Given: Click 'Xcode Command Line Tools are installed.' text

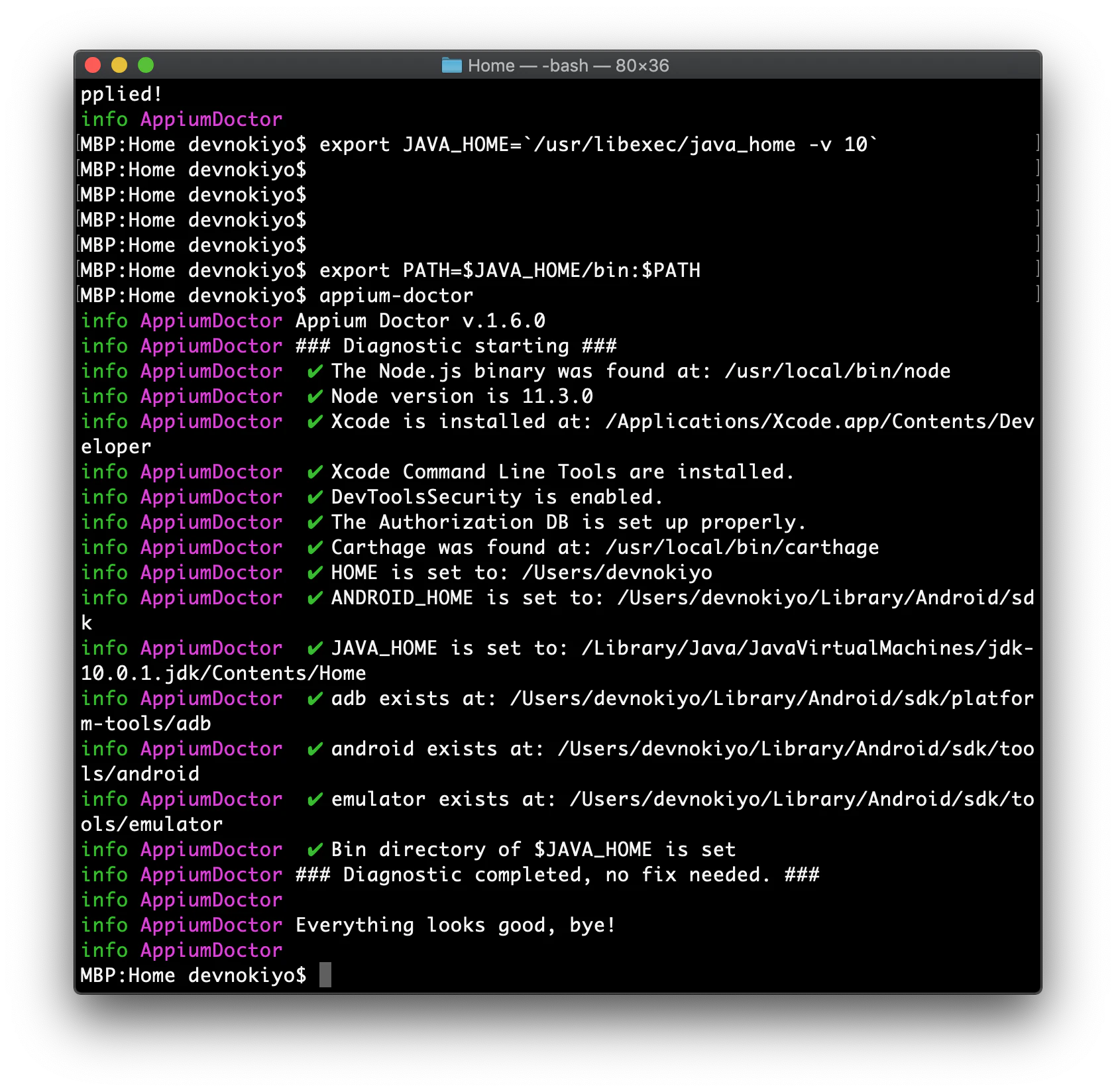Looking at the screenshot, I should click(x=562, y=472).
